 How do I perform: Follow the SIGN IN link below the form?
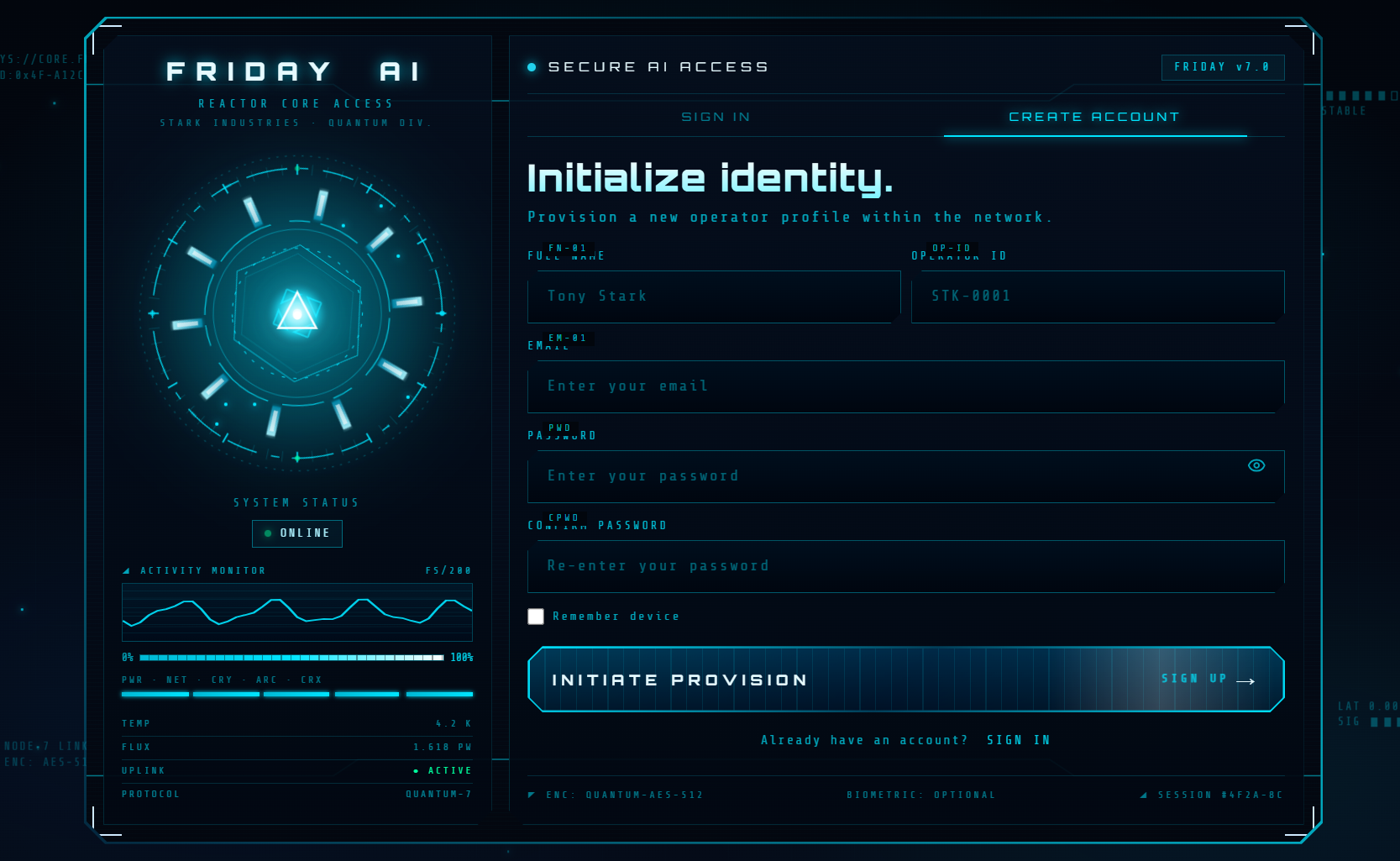[x=1018, y=740]
